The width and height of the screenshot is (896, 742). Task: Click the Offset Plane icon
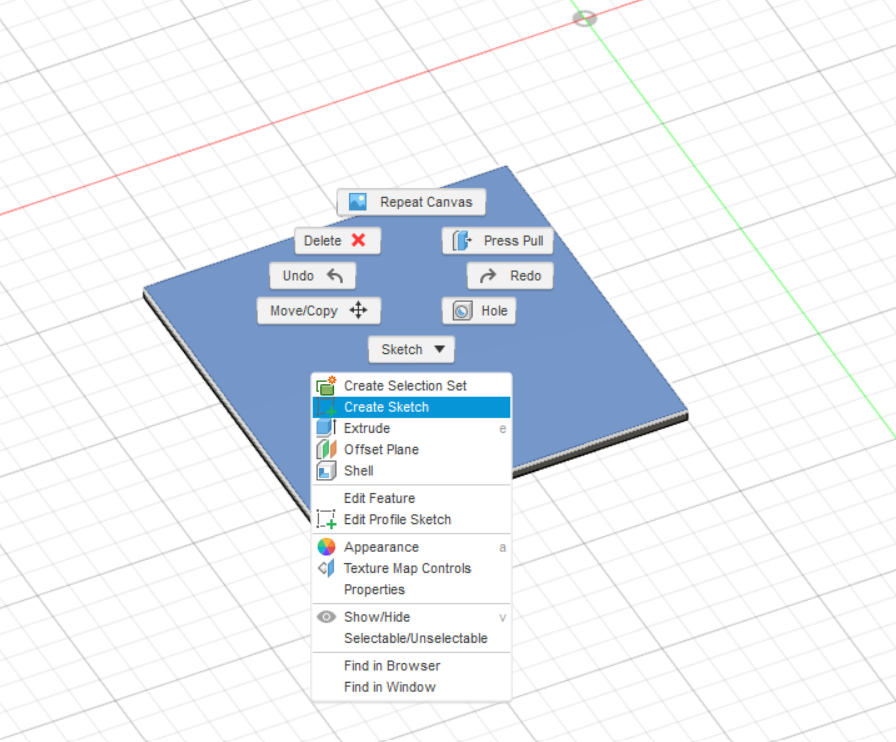326,449
